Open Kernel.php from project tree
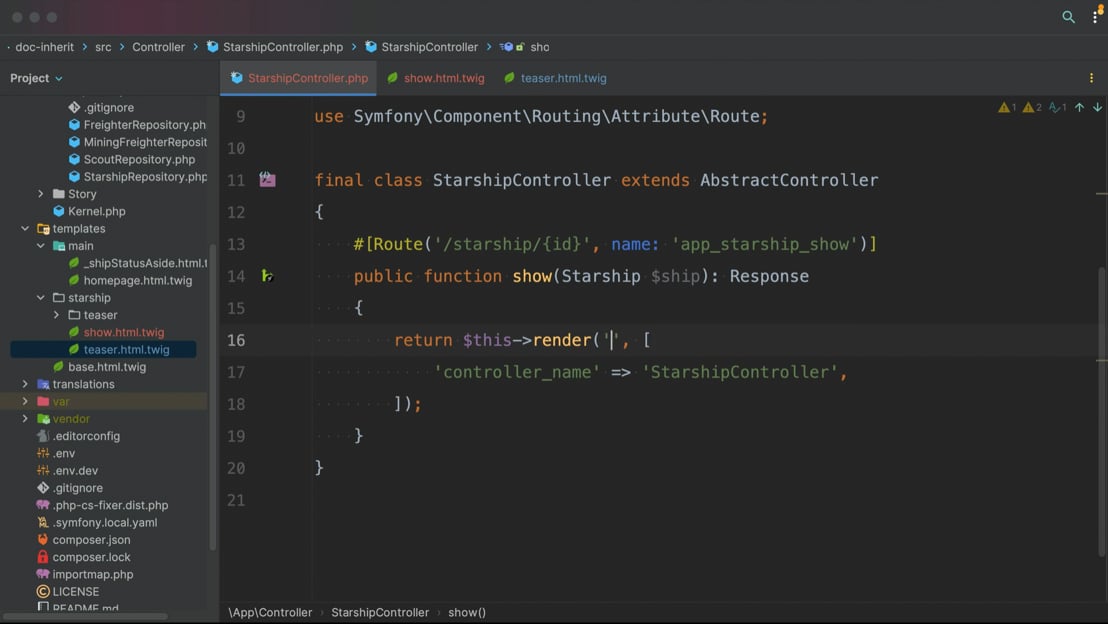1108x624 pixels. [x=97, y=211]
